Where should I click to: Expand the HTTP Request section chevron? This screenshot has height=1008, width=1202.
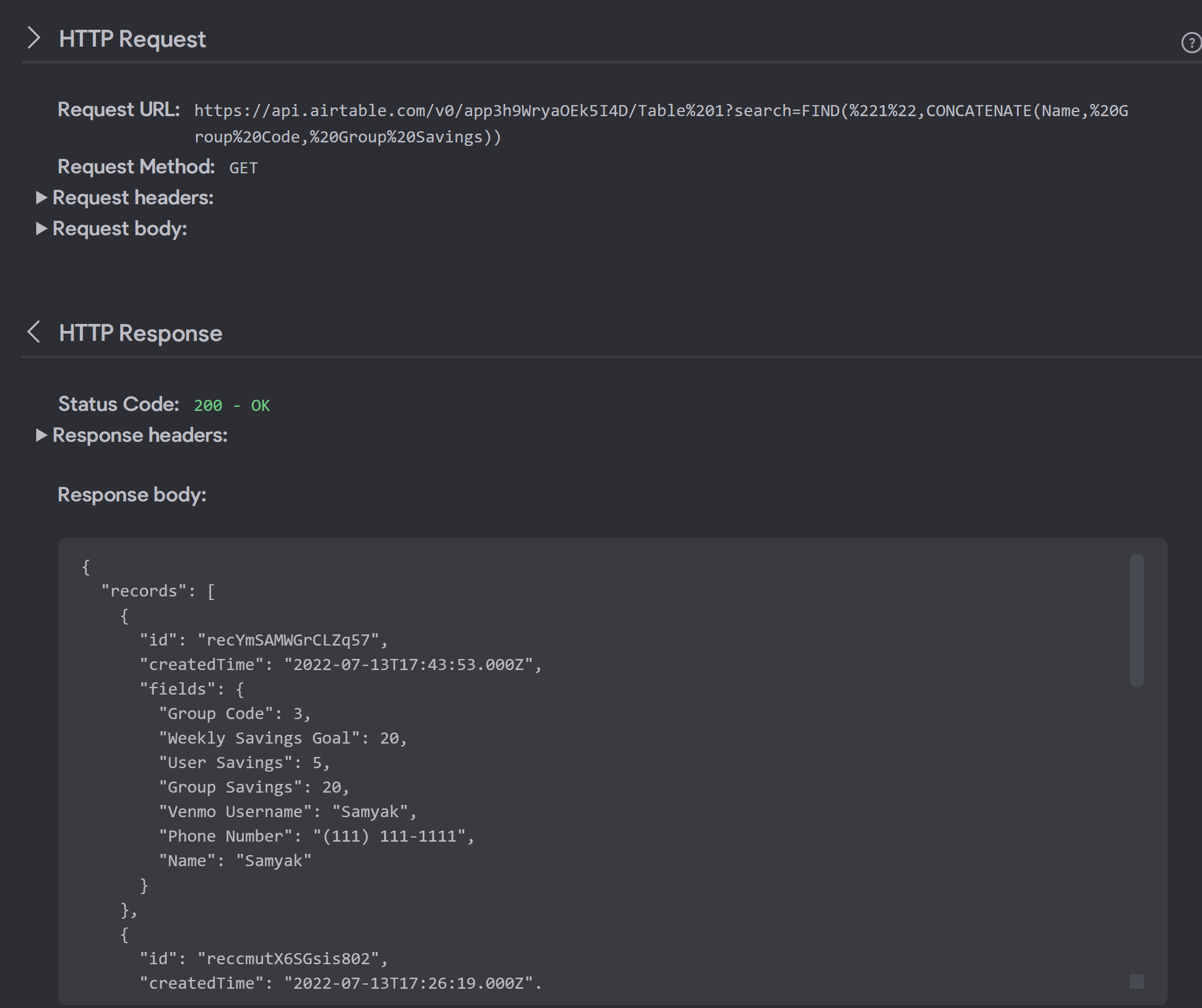click(34, 39)
